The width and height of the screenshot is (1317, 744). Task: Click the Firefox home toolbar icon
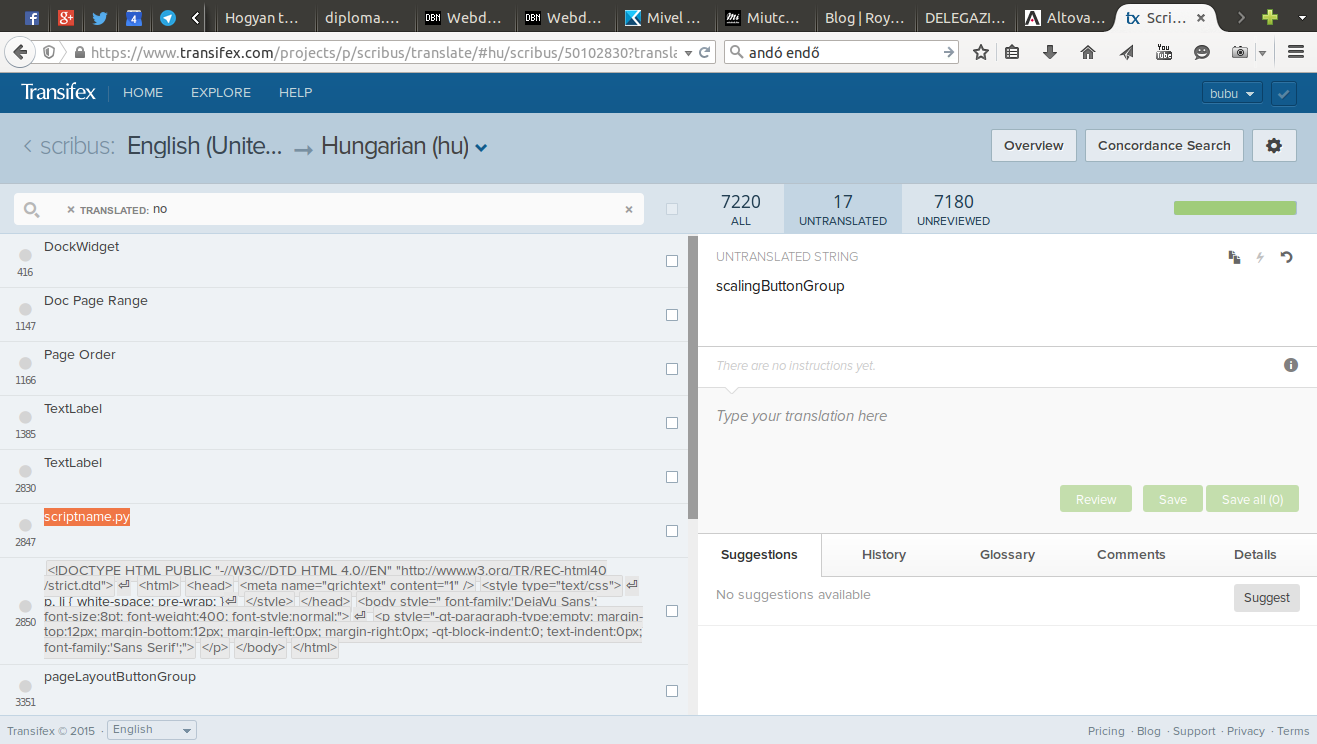pos(1088,52)
